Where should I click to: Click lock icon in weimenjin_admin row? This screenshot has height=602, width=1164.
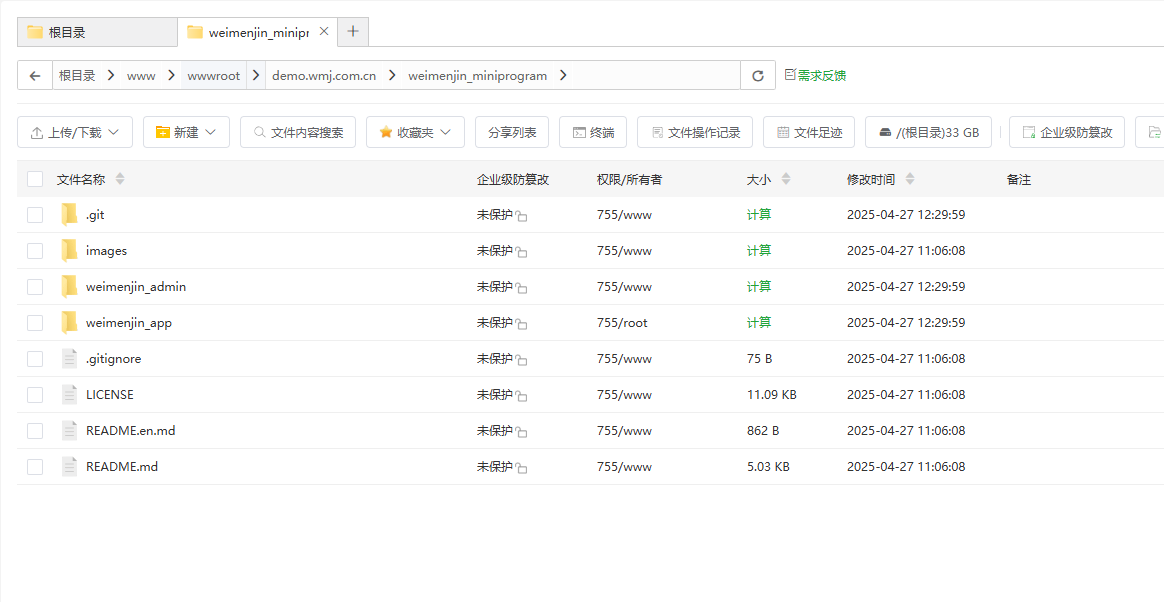[x=522, y=289]
